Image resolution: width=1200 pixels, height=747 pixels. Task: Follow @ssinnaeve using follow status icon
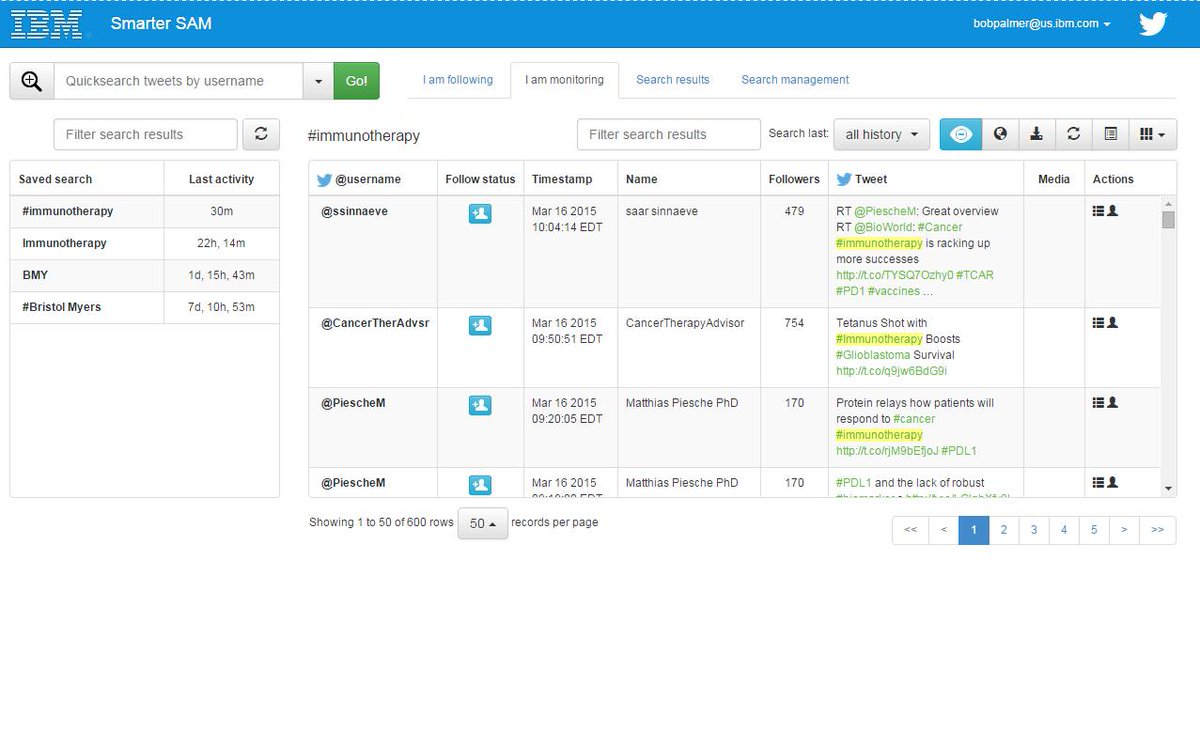coord(480,213)
